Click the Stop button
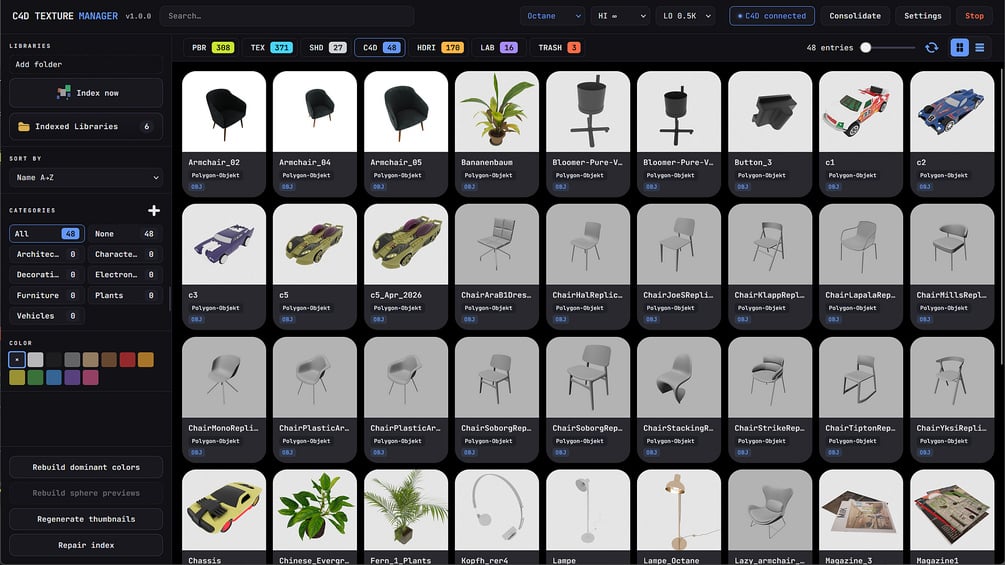This screenshot has width=1005, height=565. click(x=974, y=16)
